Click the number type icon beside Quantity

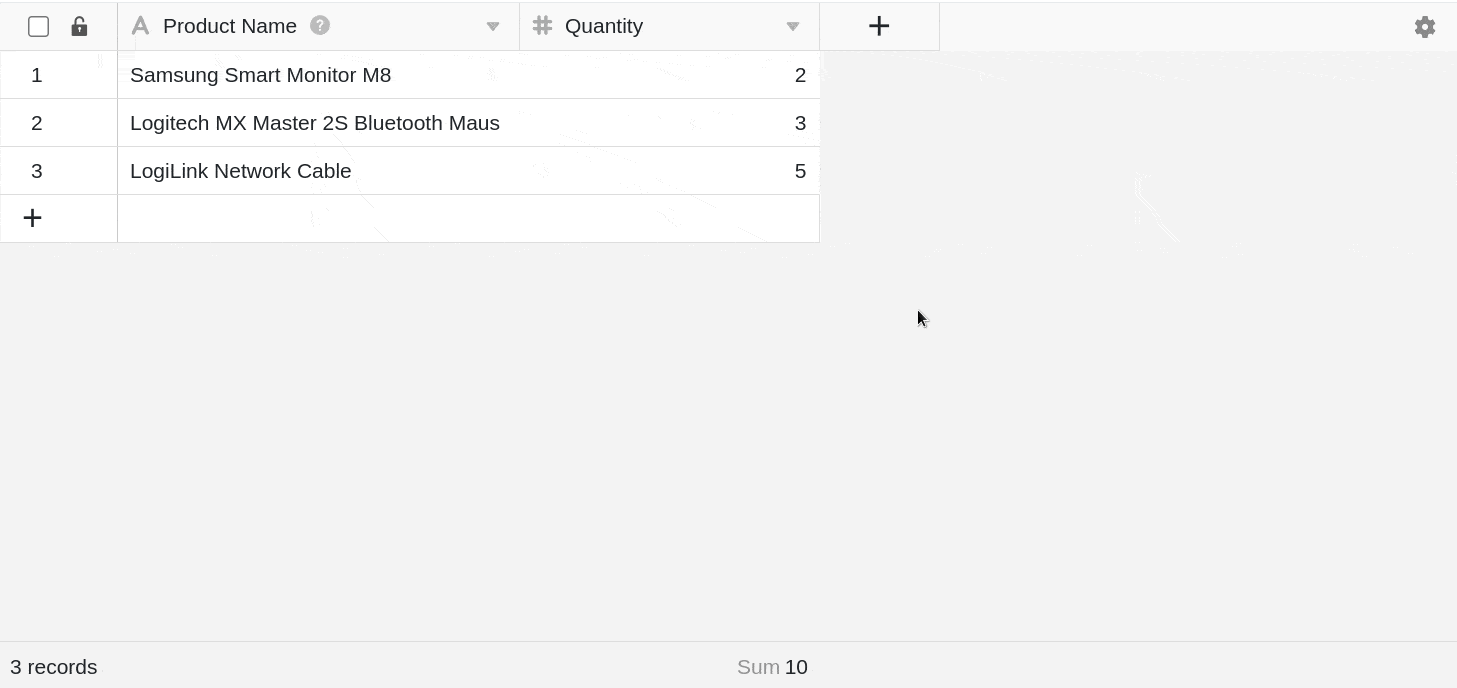tap(542, 26)
